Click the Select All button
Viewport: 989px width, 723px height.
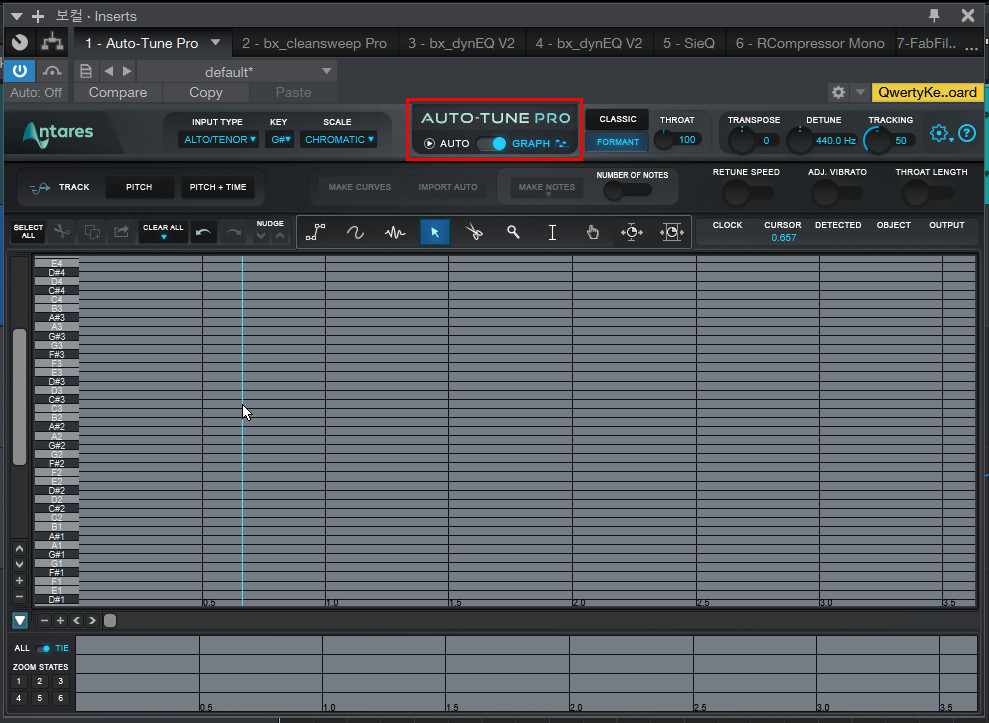[x=28, y=232]
